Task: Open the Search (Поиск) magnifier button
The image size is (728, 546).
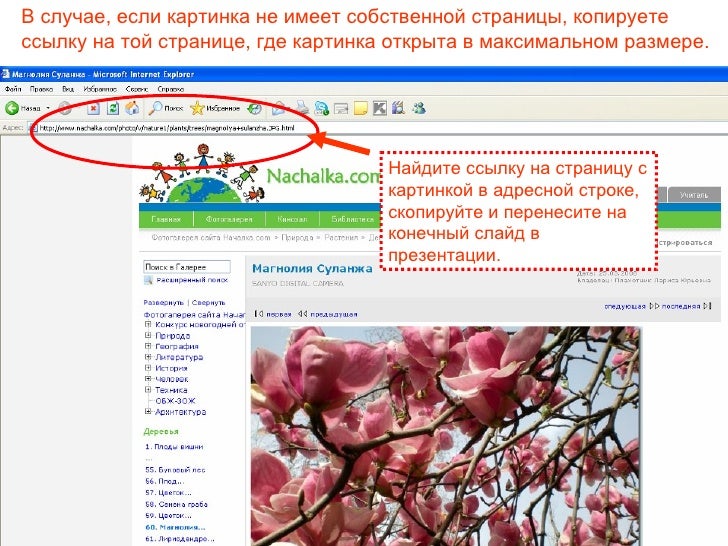Action: (x=166, y=108)
